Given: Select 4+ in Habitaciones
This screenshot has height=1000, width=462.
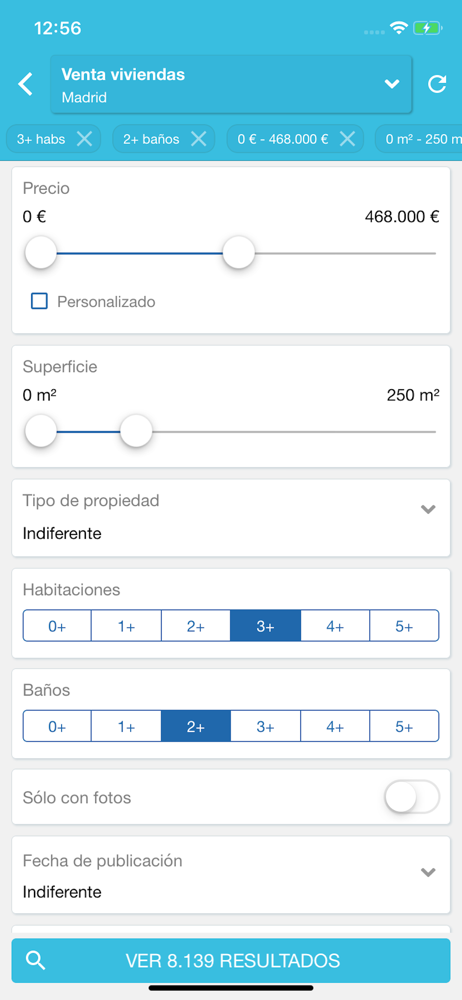Looking at the screenshot, I should pyautogui.click(x=335, y=626).
